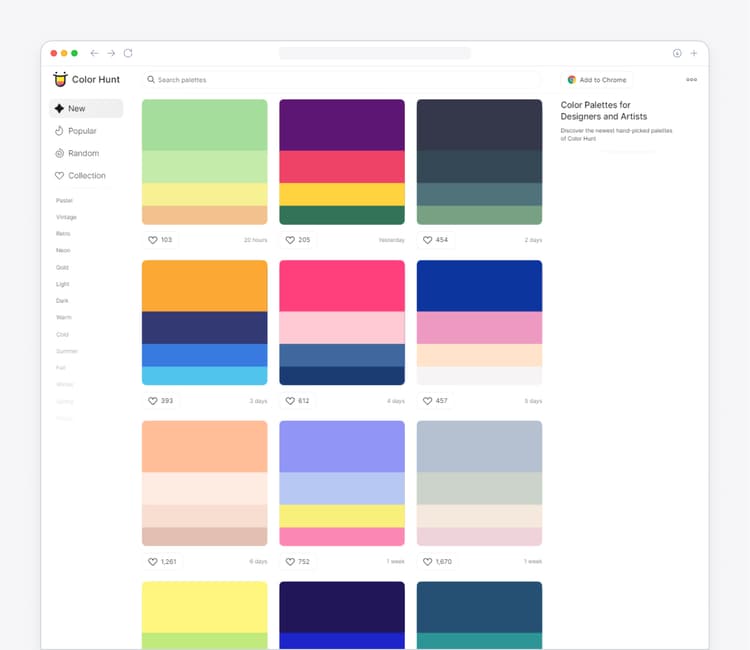Pick the purple strip in the 205-likes palette
Image resolution: width=750 pixels, height=650 pixels.
coord(342,125)
